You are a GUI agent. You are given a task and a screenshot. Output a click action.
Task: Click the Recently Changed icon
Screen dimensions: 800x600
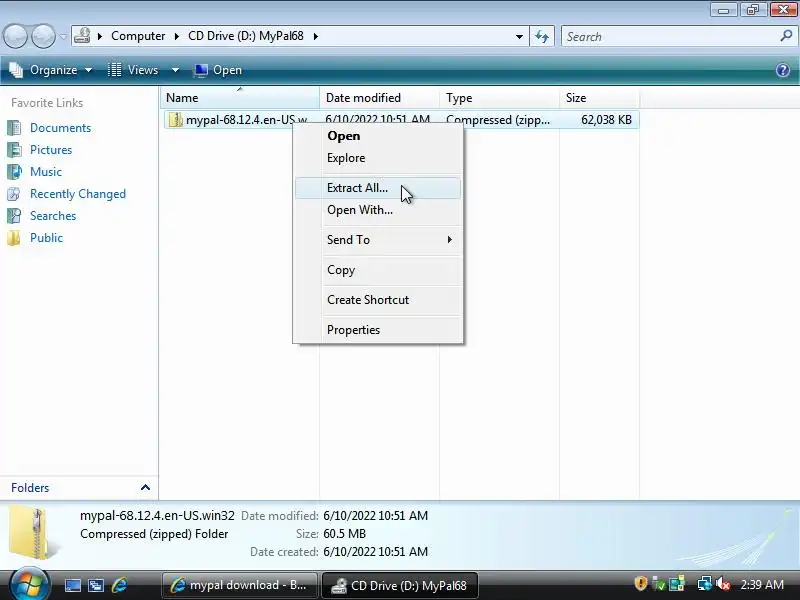[14, 194]
